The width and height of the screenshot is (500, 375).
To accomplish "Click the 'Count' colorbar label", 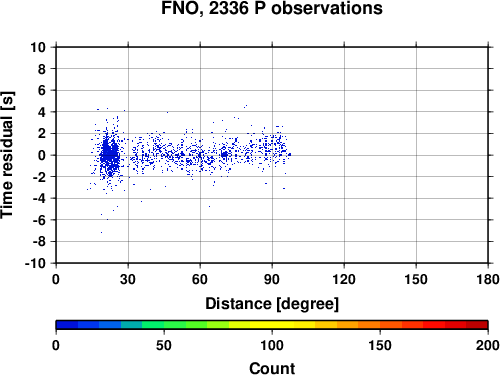I will pyautogui.click(x=272, y=368).
